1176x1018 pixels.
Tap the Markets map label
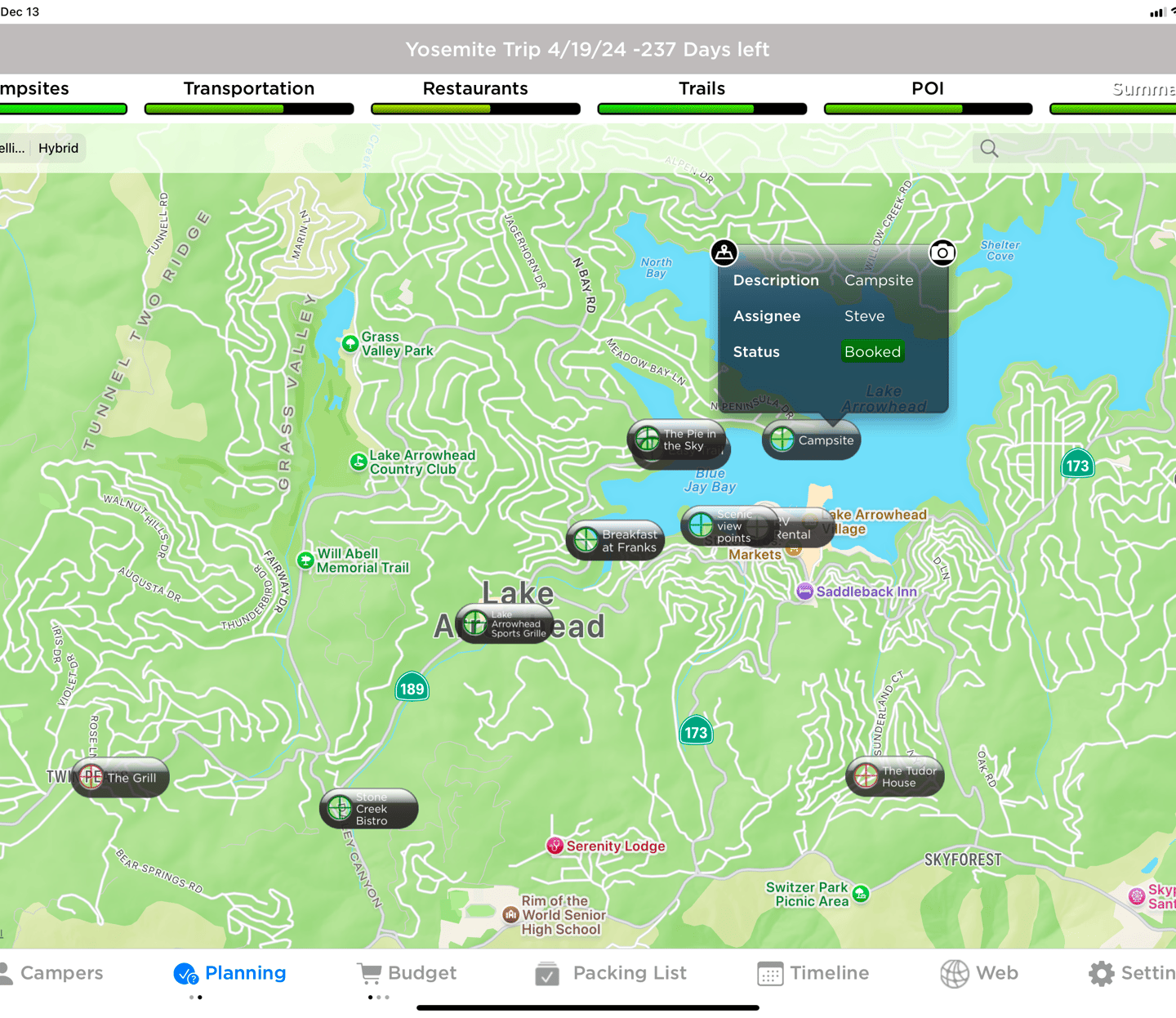point(755,555)
